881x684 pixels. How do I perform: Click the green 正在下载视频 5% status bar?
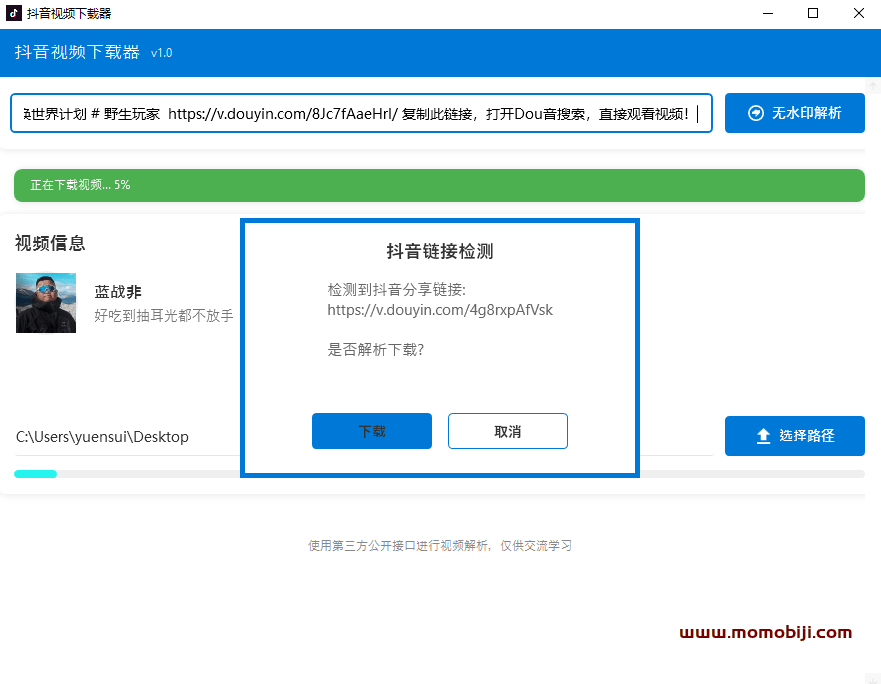[439, 185]
